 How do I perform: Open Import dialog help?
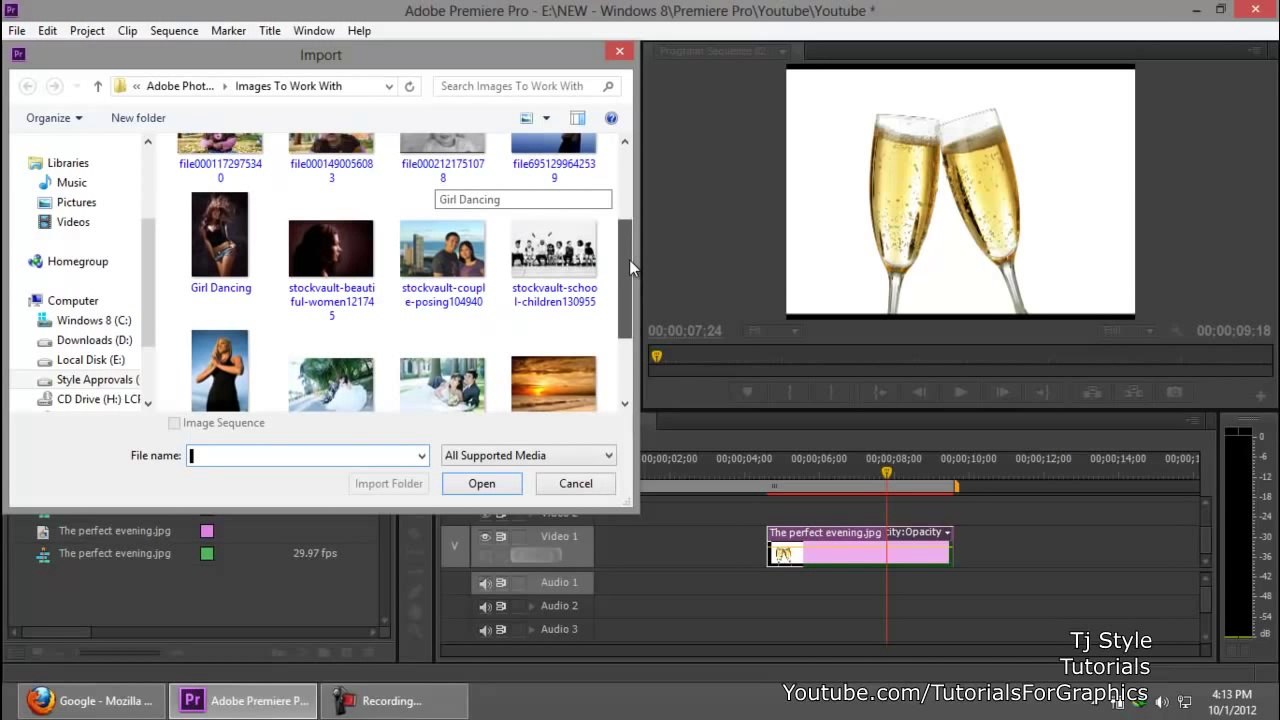tap(611, 118)
